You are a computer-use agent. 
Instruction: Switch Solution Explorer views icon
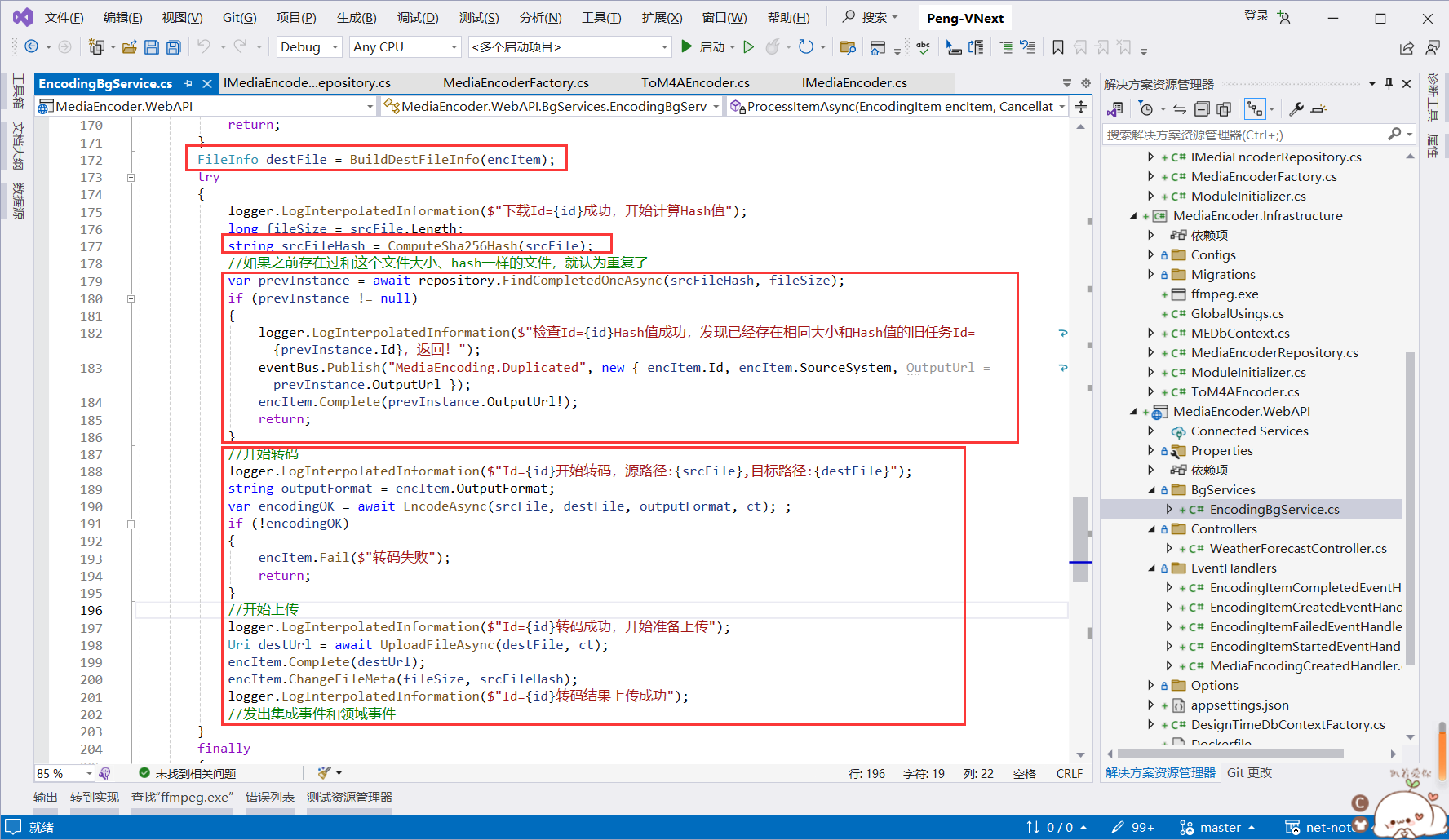click(x=1115, y=108)
